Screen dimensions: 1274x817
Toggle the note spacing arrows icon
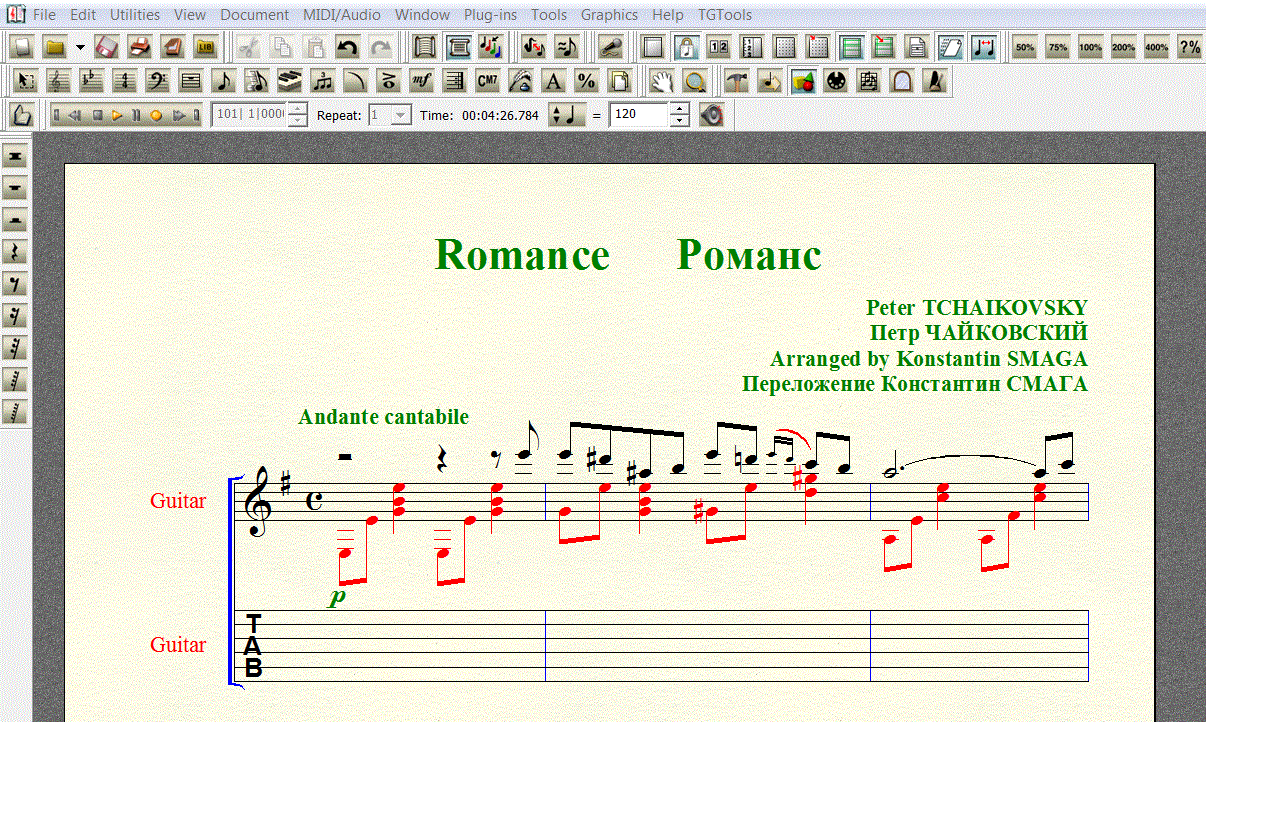pyautogui.click(x=982, y=47)
